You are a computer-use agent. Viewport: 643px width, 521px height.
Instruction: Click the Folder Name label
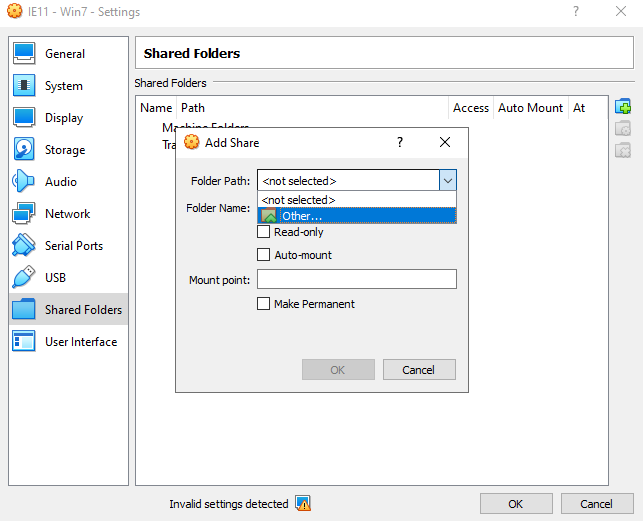click(x=218, y=208)
